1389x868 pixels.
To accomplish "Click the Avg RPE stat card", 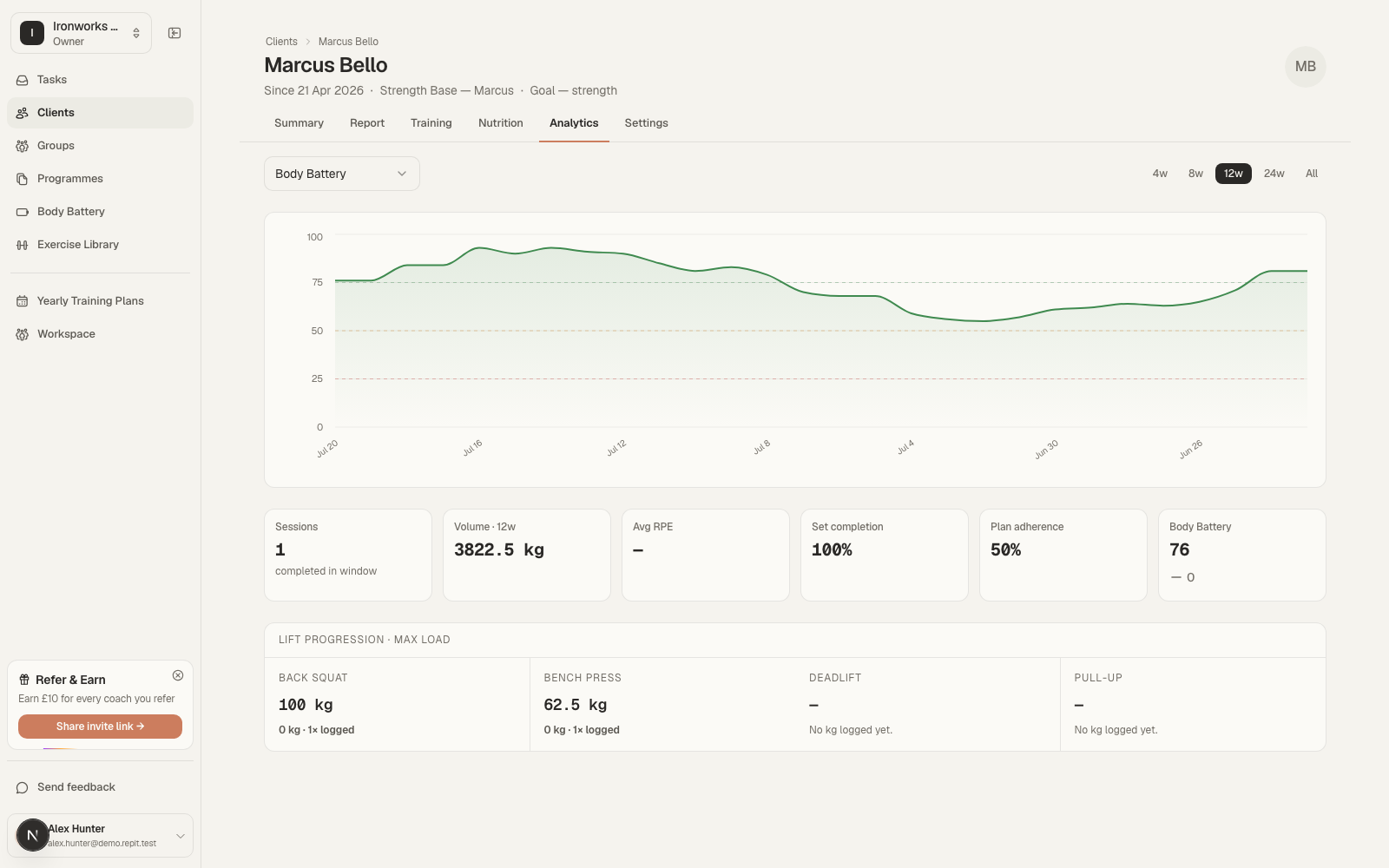I will click(706, 555).
